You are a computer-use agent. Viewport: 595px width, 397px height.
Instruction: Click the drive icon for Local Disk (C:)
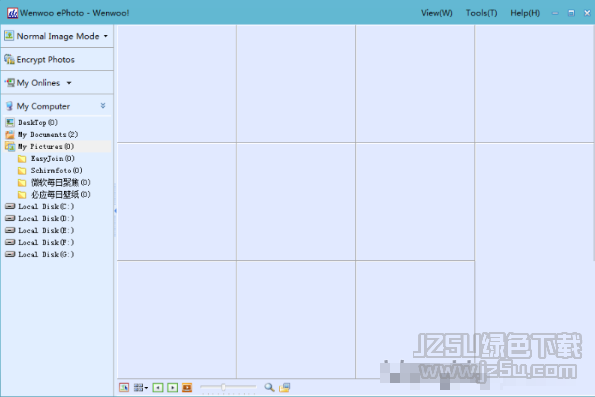10,206
